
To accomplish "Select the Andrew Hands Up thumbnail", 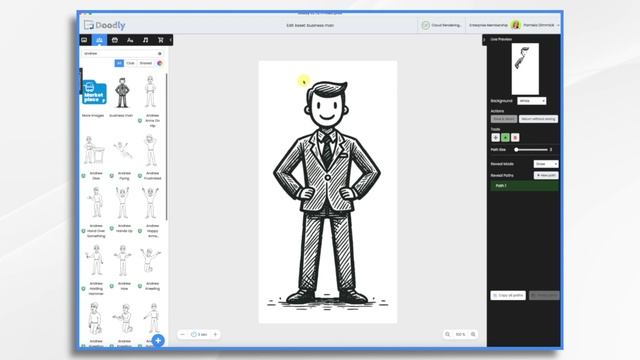I will point(122,202).
